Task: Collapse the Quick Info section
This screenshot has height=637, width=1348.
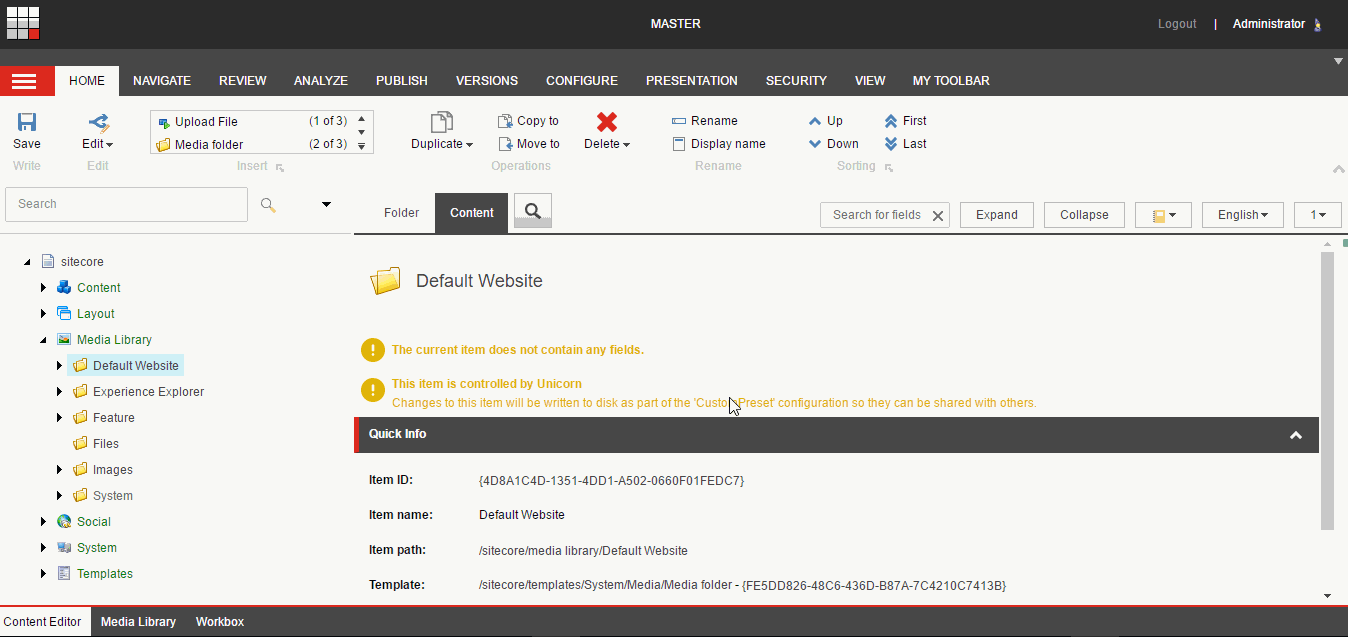Action: tap(1296, 435)
